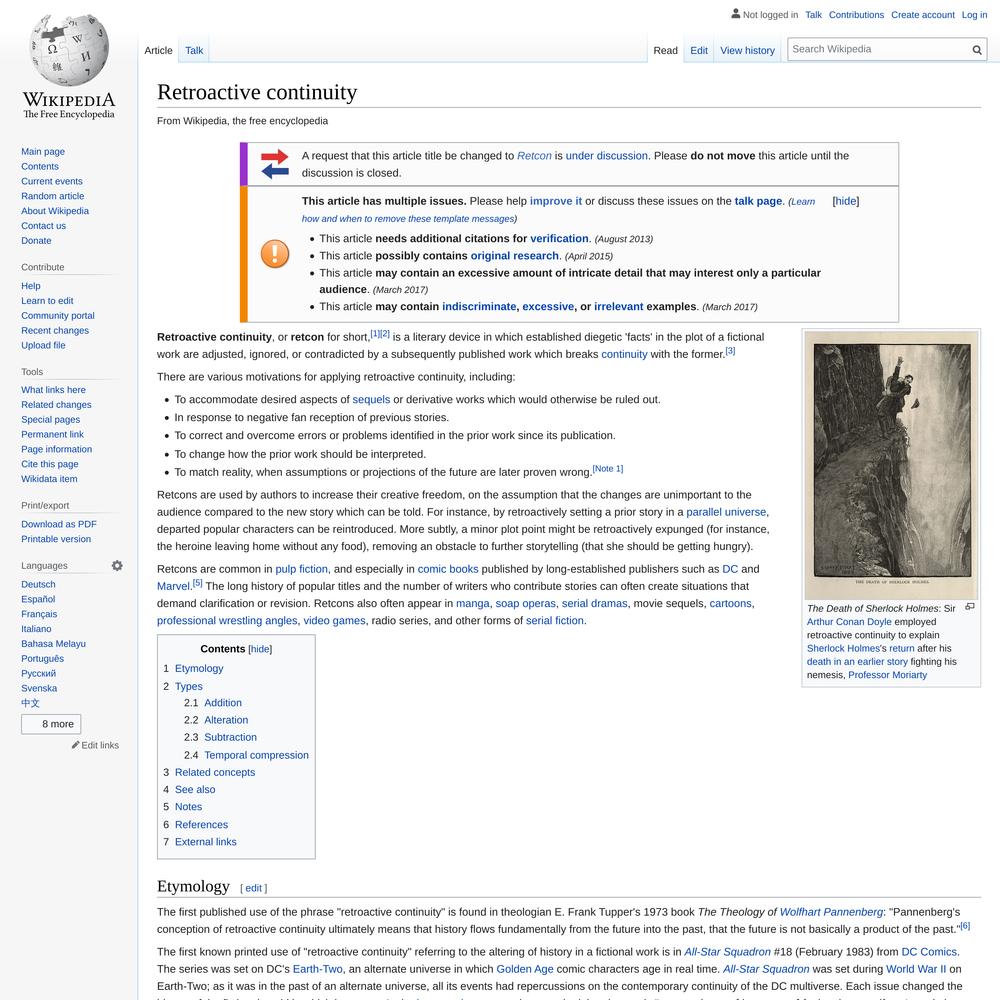1000x1000 pixels.
Task: Open the View history tab
Action: coord(747,50)
